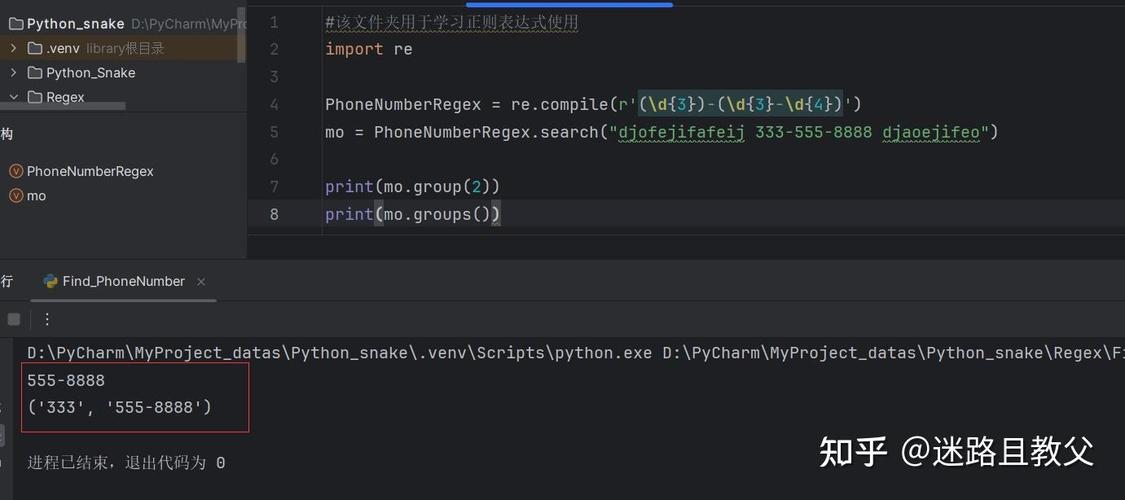Click the print(mo.groups()) line
Viewport: 1125px width, 500px height.
tap(413, 214)
